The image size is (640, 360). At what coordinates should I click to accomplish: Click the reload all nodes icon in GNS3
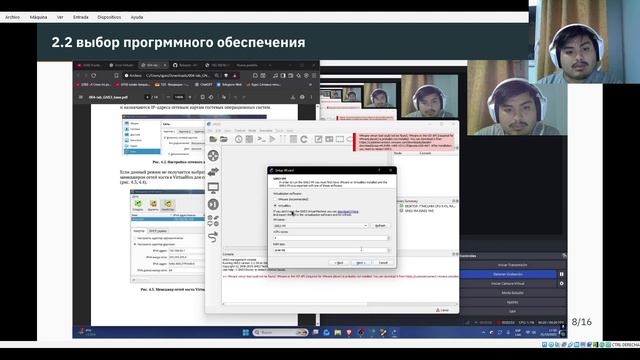click(x=304, y=139)
